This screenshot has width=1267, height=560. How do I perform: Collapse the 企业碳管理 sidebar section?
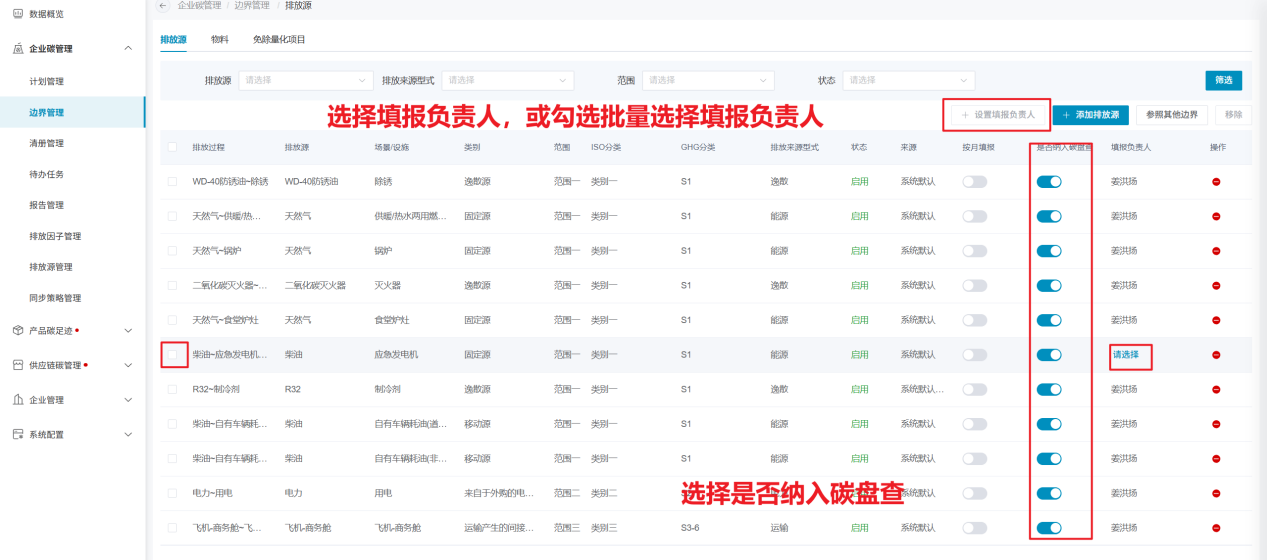(x=127, y=48)
